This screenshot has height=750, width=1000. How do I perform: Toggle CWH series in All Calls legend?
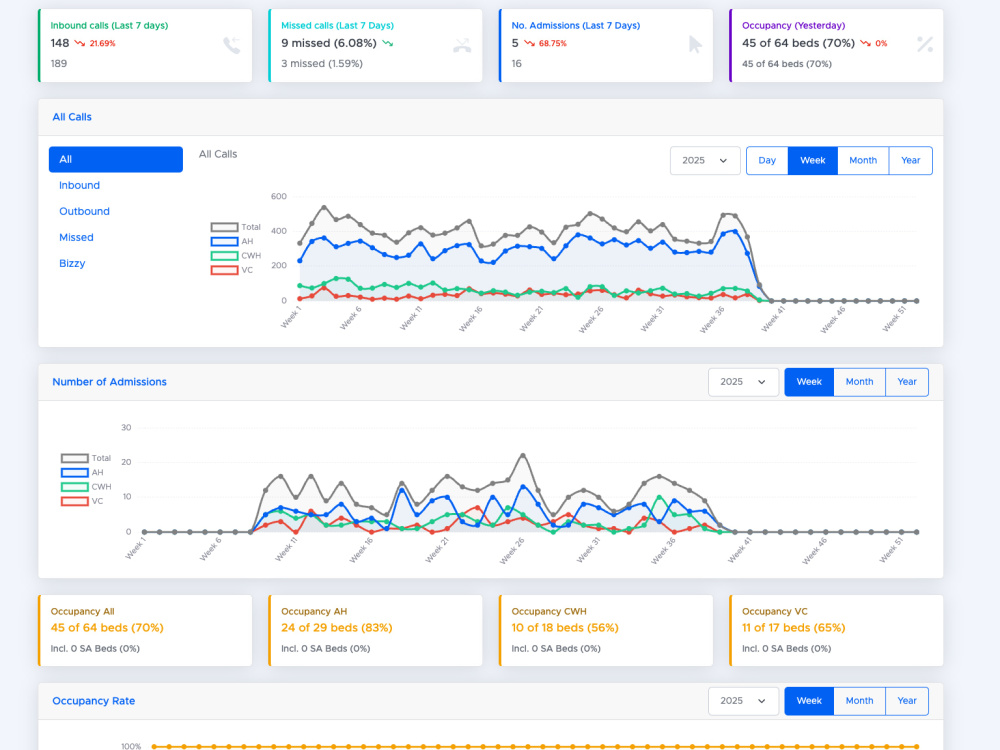[235, 256]
